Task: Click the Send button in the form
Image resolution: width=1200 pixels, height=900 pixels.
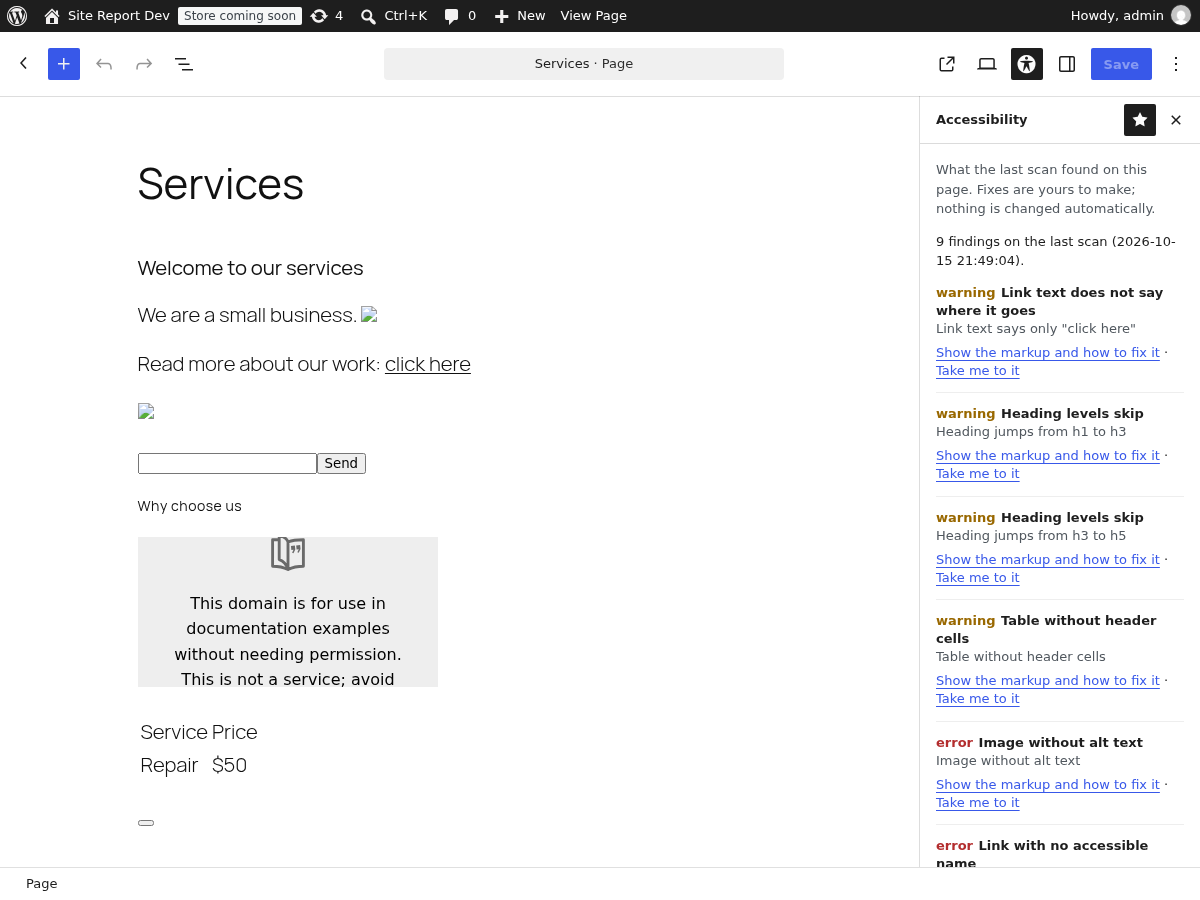Action: [x=341, y=463]
